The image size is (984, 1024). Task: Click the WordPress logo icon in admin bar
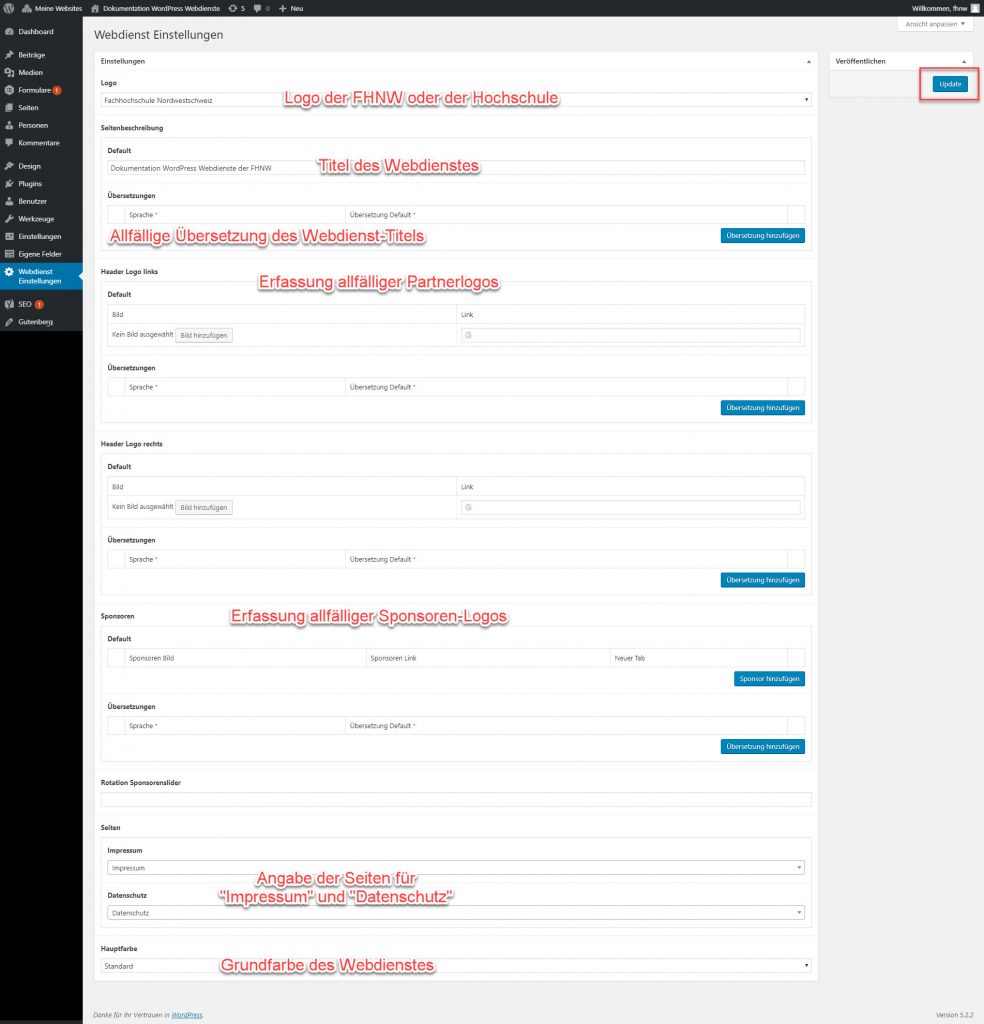pos(9,8)
